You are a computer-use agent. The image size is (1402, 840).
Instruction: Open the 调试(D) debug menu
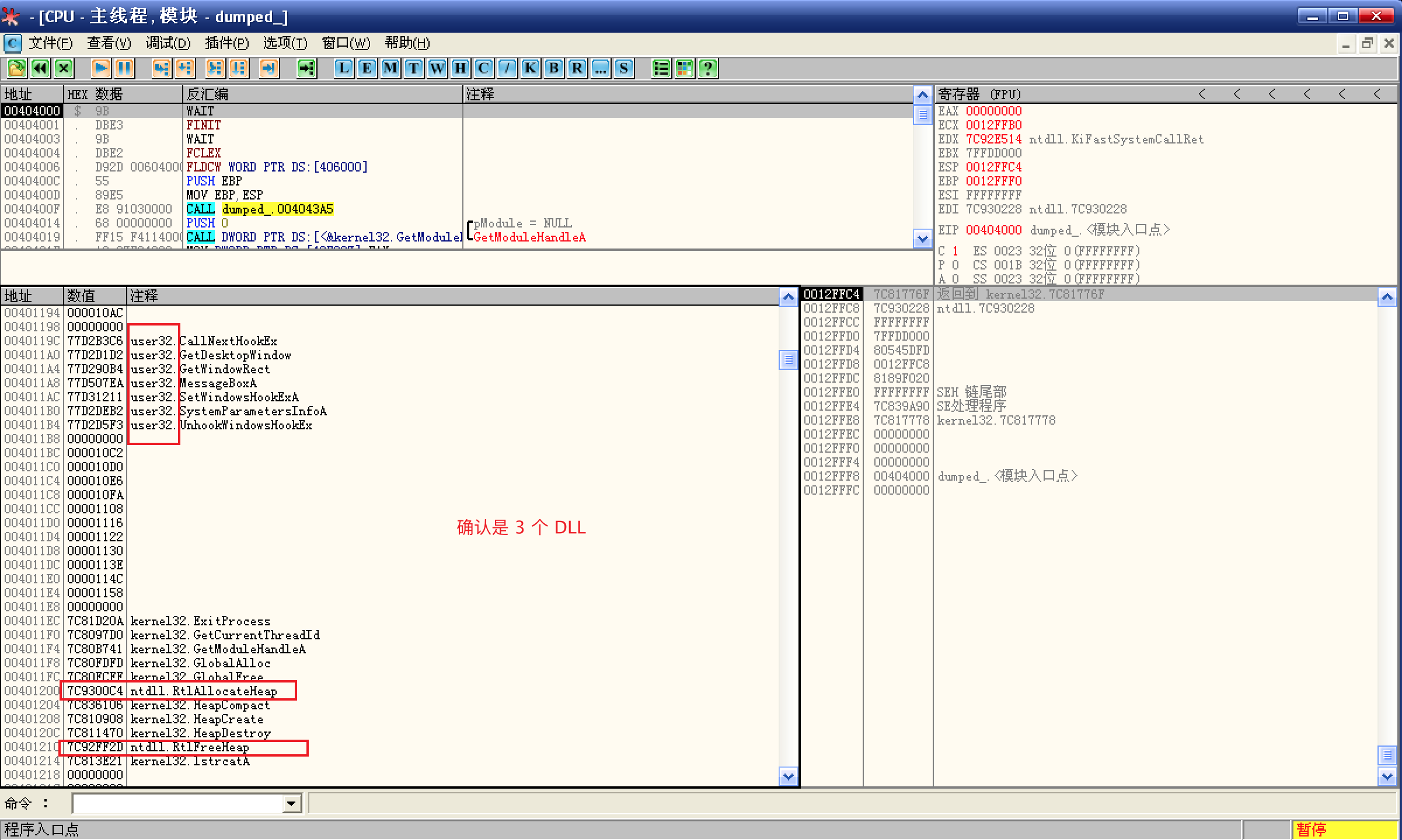(168, 43)
